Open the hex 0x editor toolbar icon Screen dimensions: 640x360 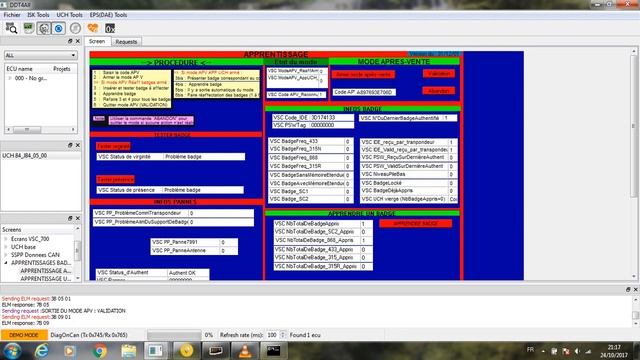pos(110,28)
